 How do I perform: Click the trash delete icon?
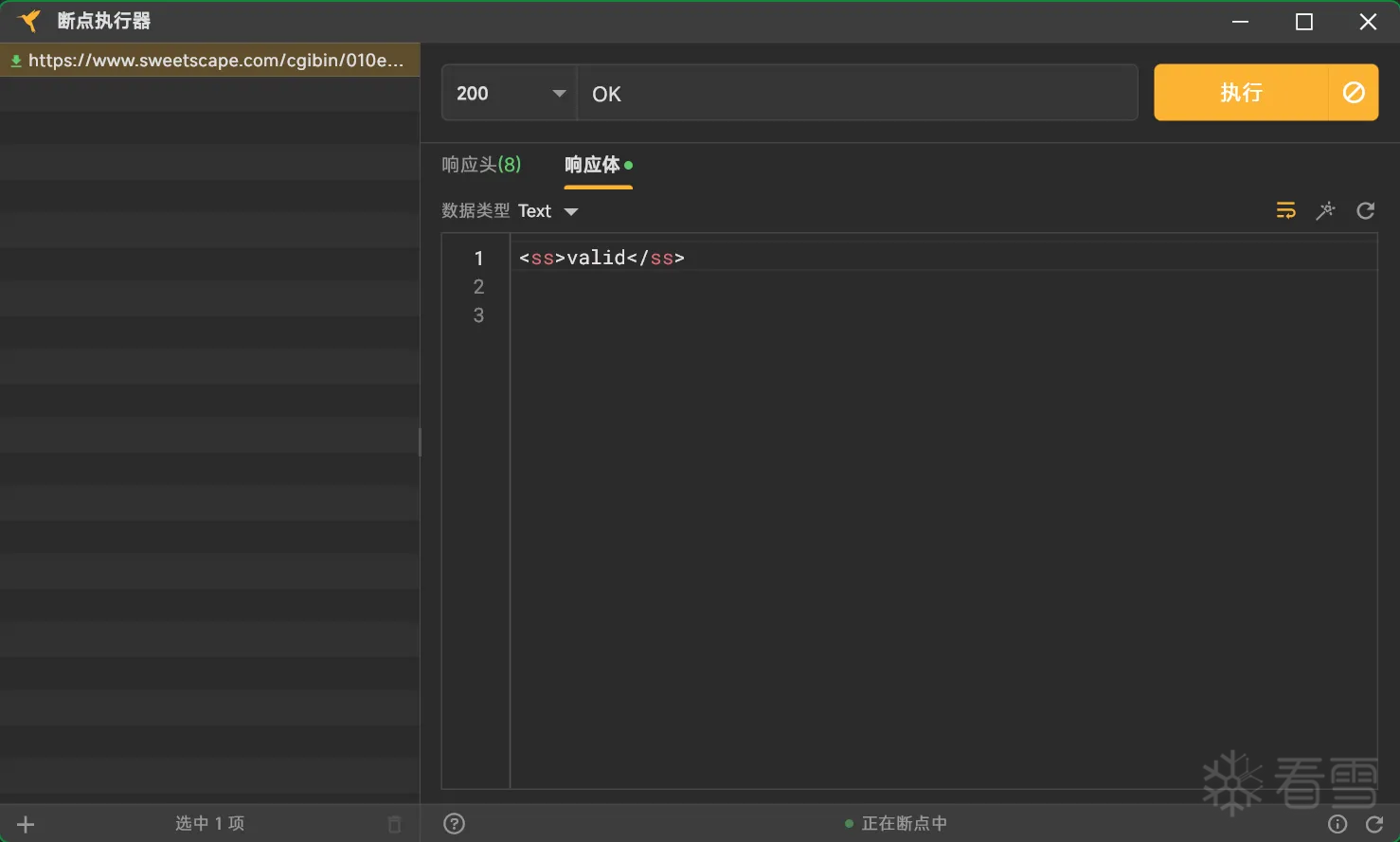tap(395, 824)
